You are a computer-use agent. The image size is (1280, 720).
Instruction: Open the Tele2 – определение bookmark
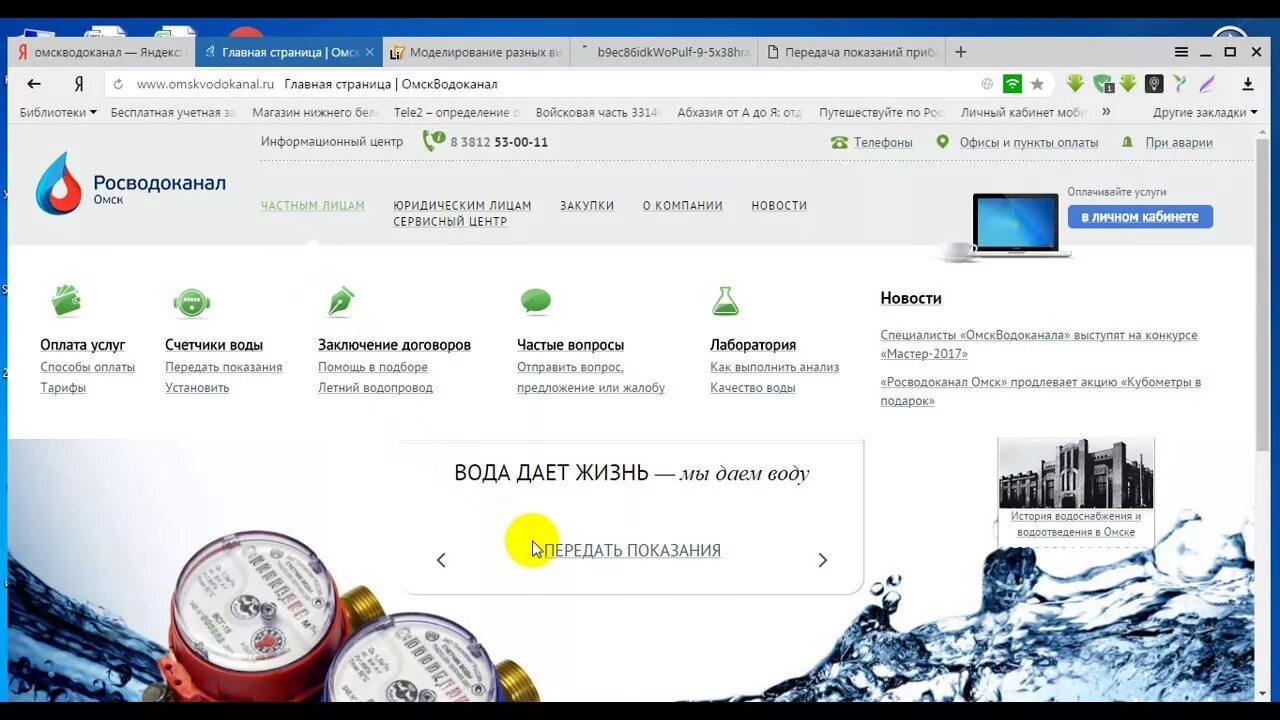[x=457, y=112]
